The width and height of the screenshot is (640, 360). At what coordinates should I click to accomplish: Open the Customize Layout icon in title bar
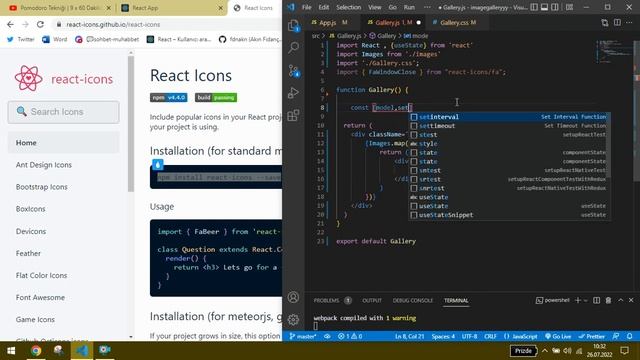click(569, 7)
